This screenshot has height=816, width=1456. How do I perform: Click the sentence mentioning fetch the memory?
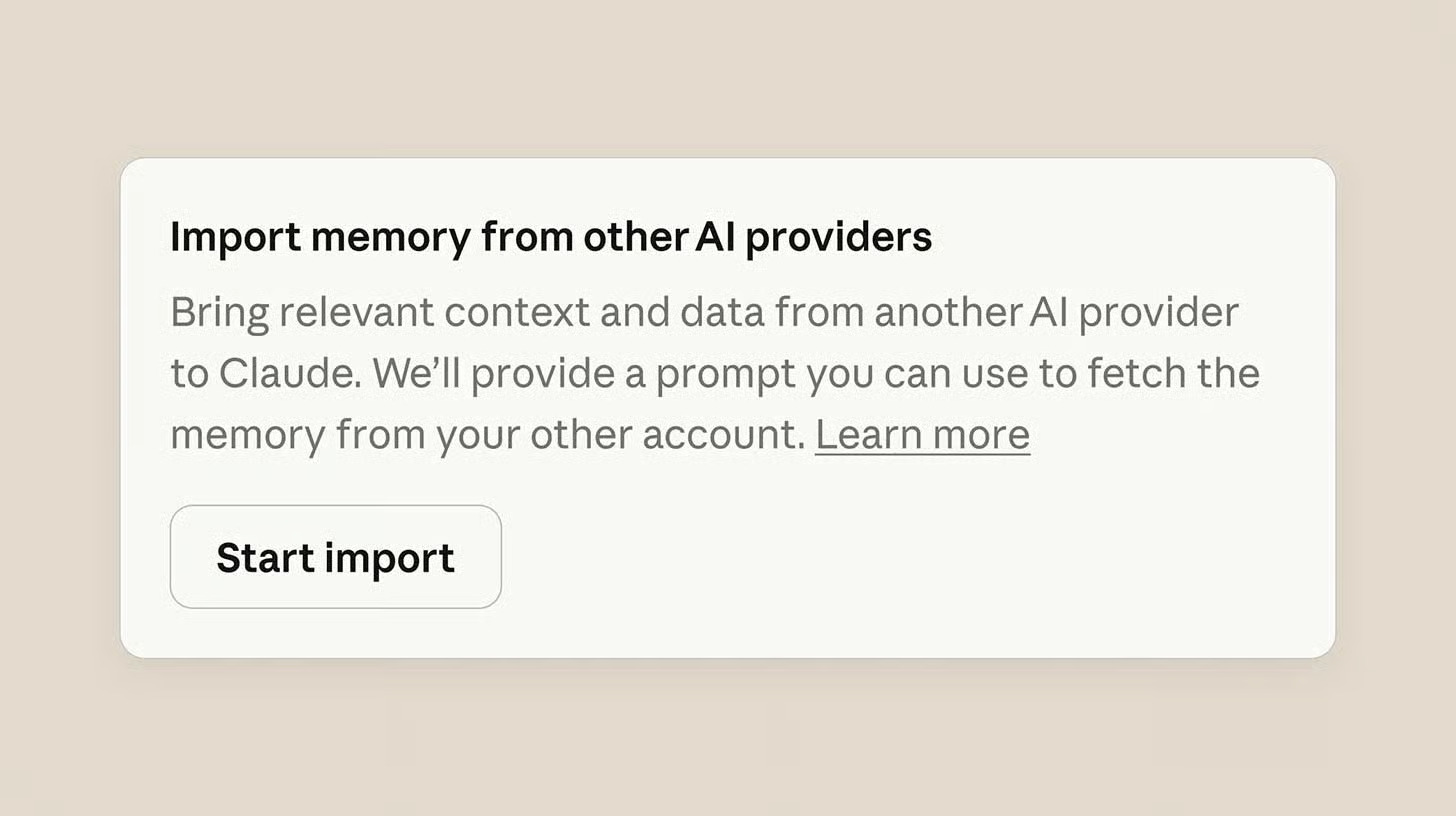coord(1150,373)
